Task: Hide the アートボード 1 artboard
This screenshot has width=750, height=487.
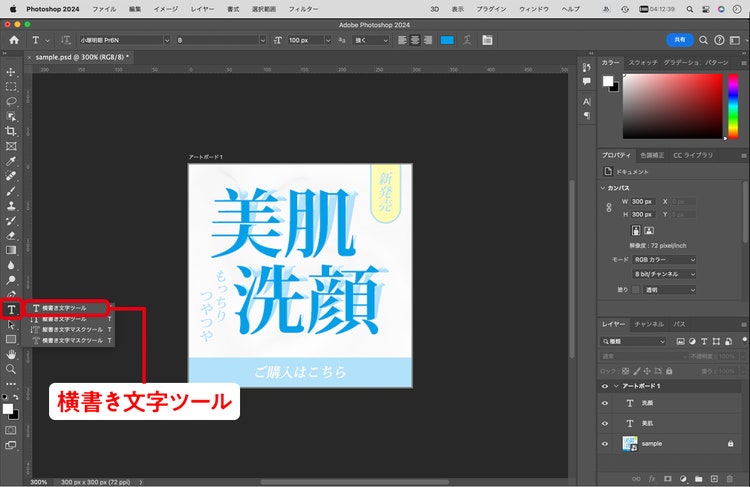Action: pos(605,386)
